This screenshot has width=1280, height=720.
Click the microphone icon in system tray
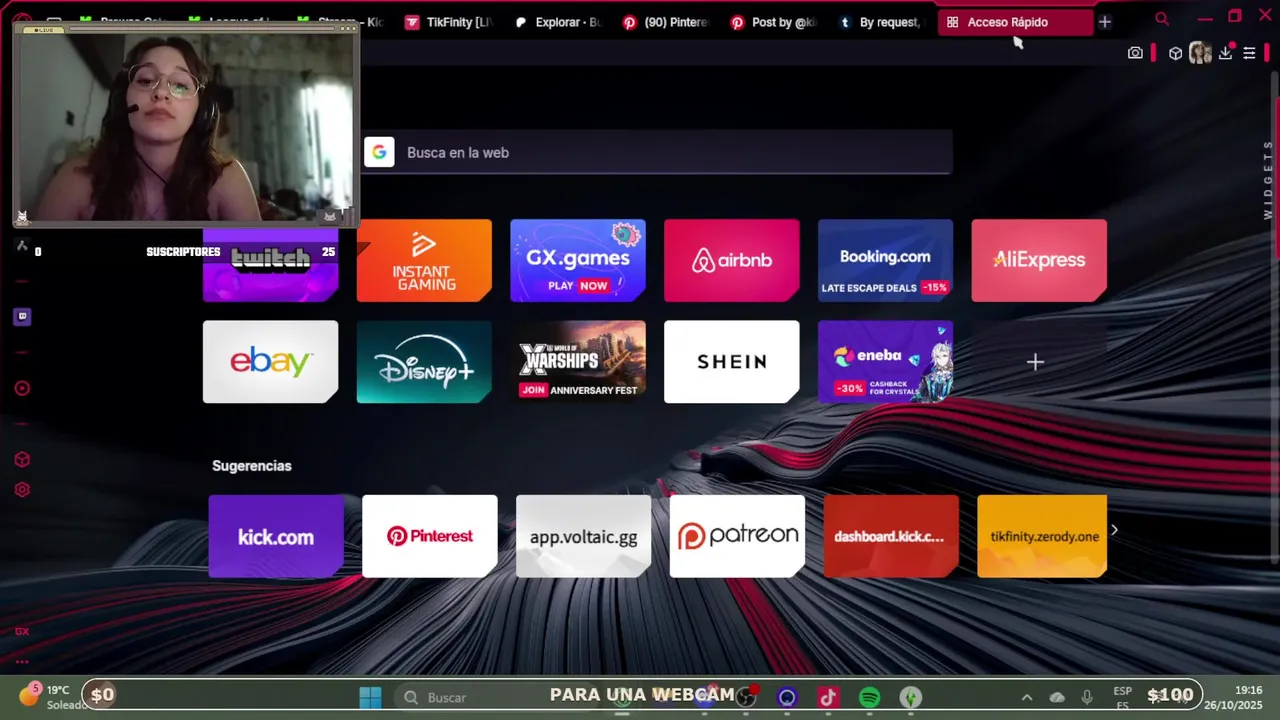coord(1087,697)
